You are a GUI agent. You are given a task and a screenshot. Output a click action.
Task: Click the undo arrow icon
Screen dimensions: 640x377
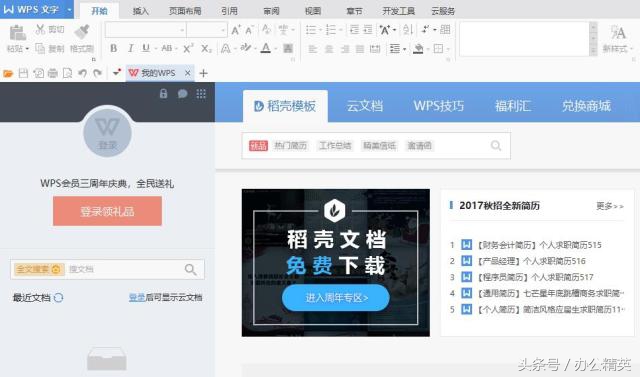82,73
